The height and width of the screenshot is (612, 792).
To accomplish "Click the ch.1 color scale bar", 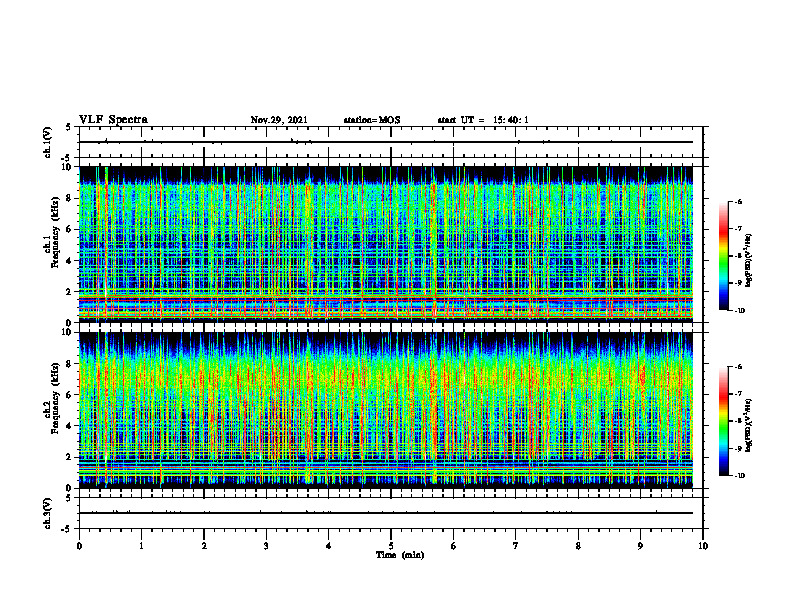I will [x=723, y=256].
